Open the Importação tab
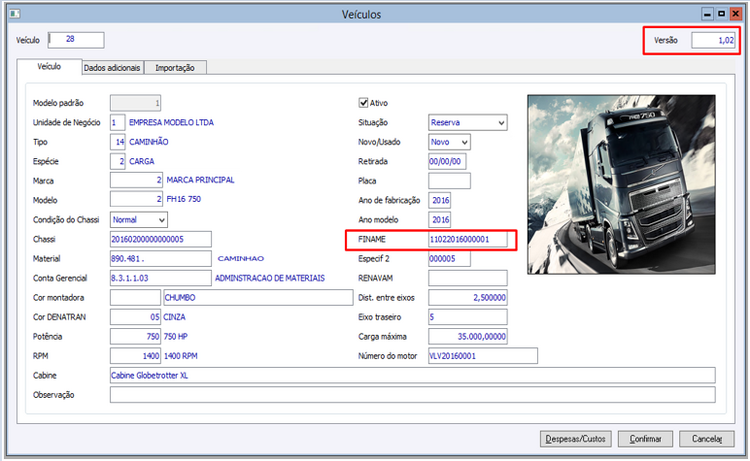The height and width of the screenshot is (461, 750). pyautogui.click(x=175, y=68)
